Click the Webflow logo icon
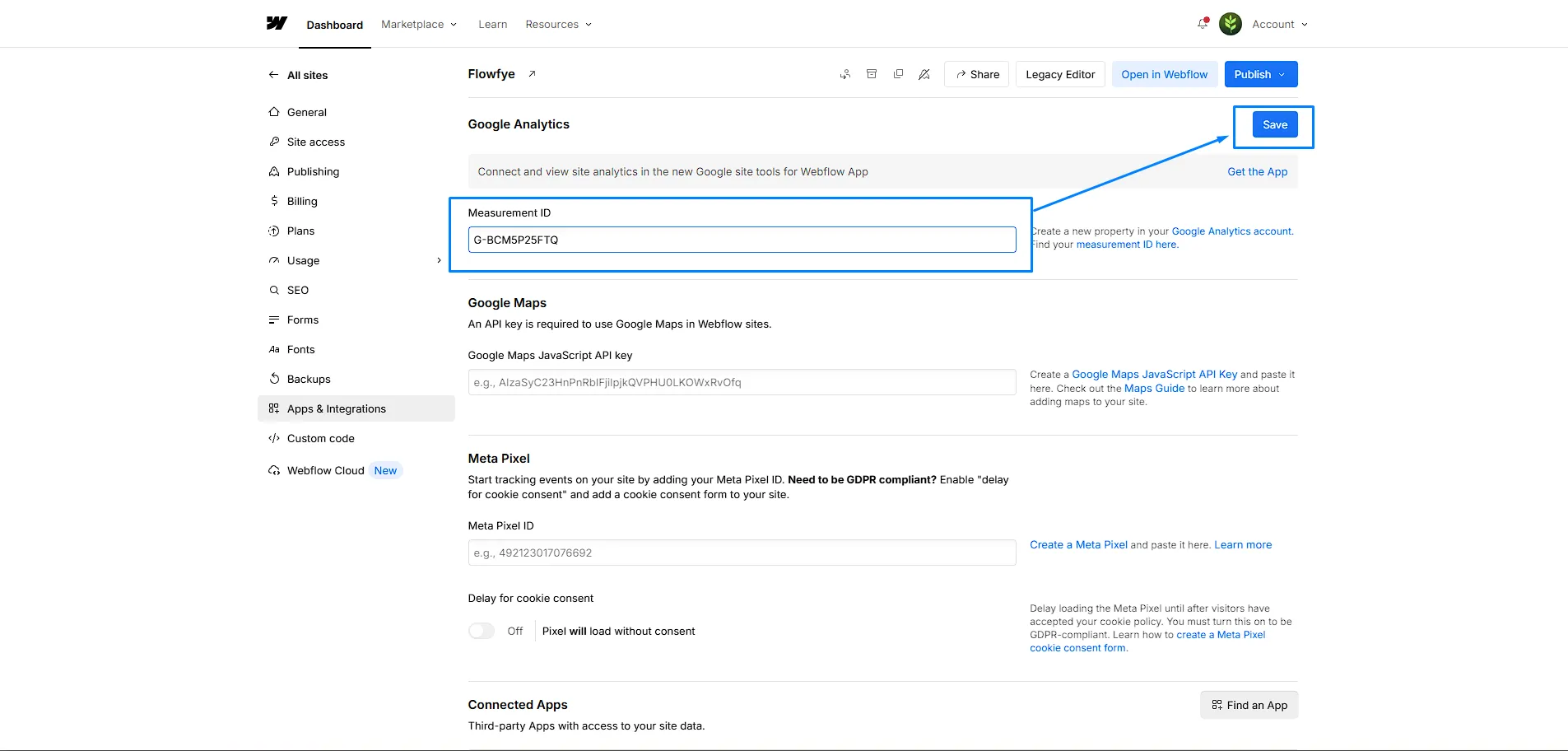 (x=277, y=23)
